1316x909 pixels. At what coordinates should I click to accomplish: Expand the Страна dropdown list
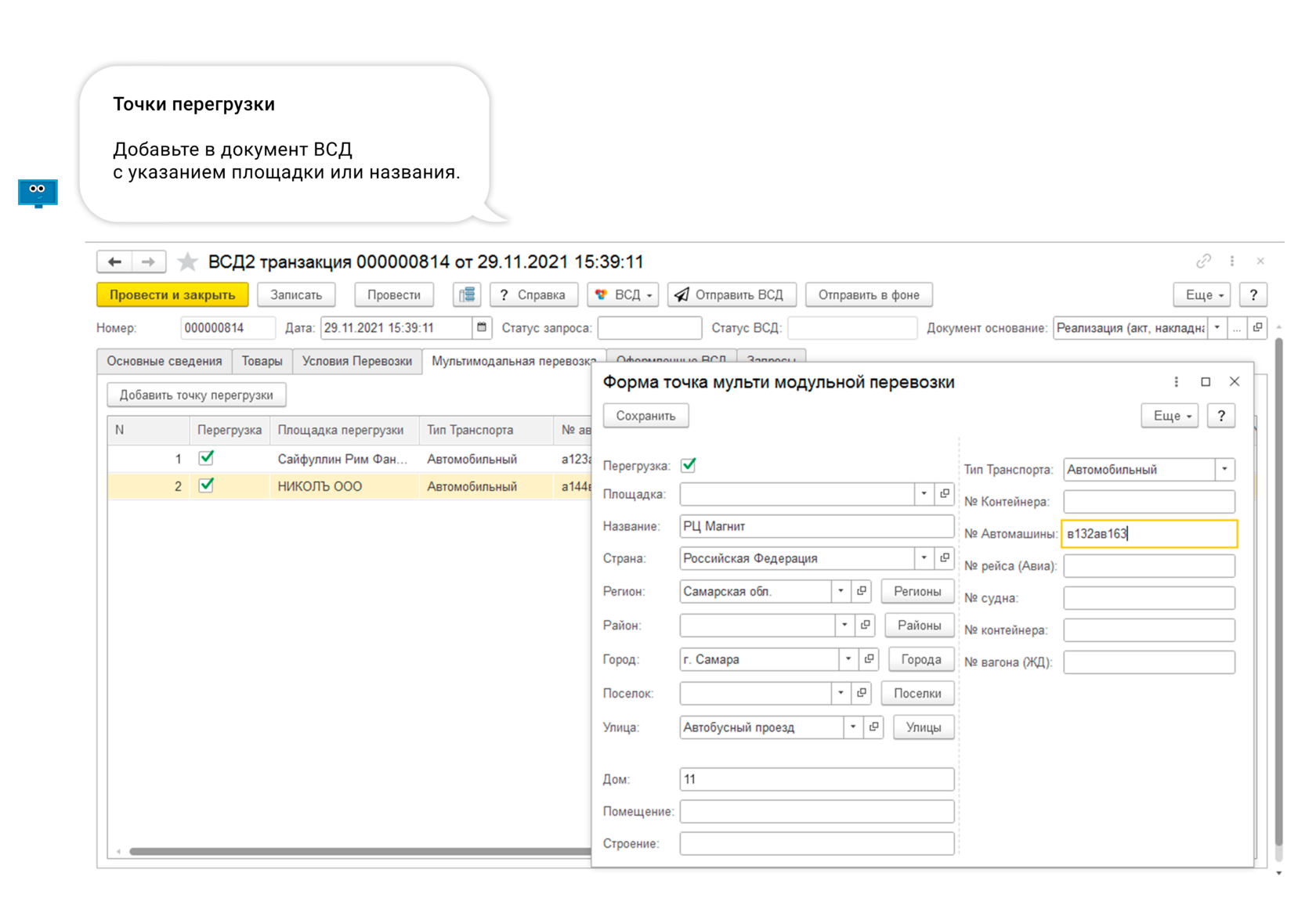click(924, 557)
